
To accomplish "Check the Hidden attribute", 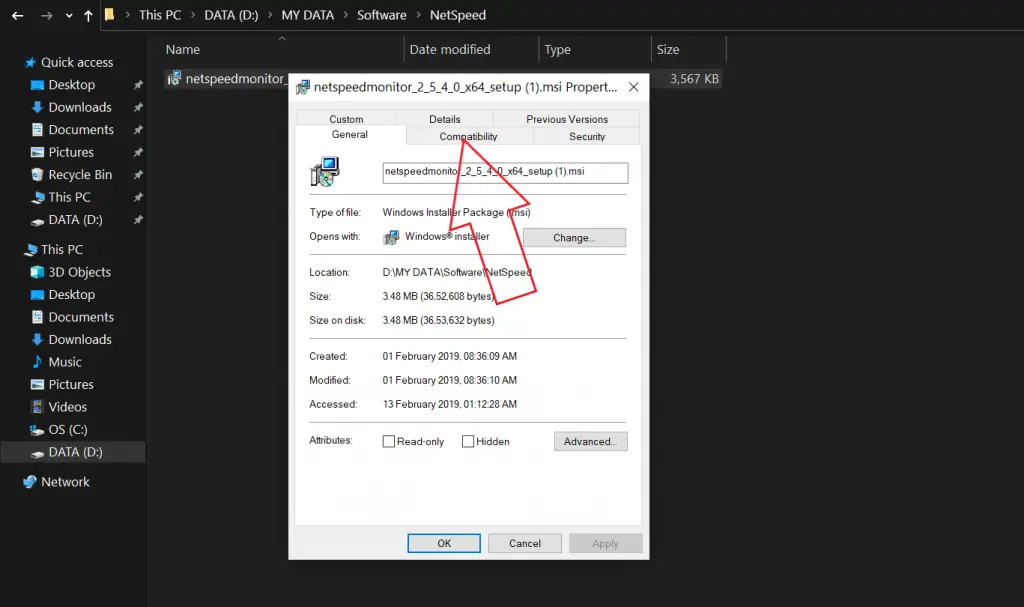I will pyautogui.click(x=467, y=441).
